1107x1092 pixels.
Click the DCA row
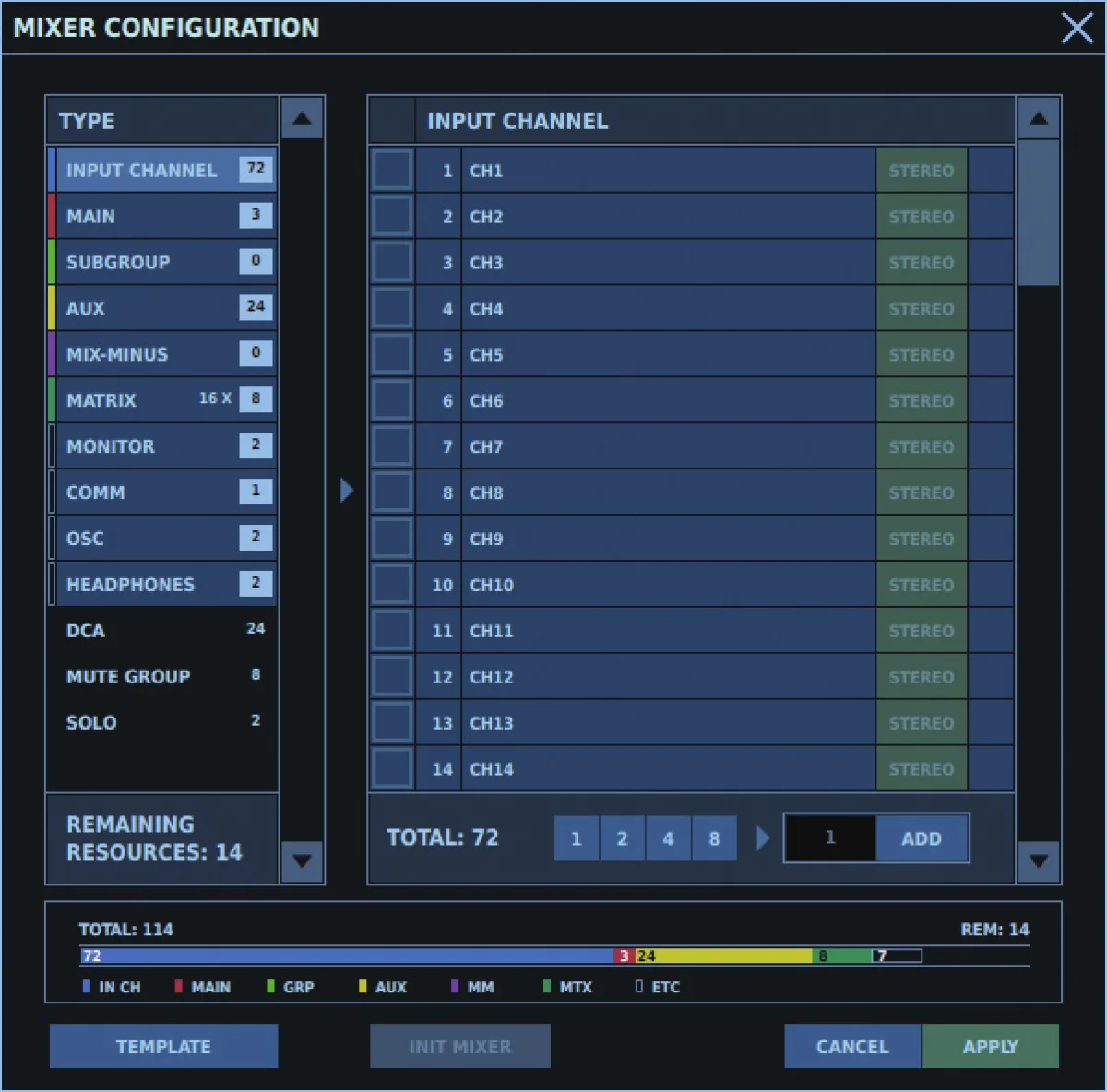point(162,631)
